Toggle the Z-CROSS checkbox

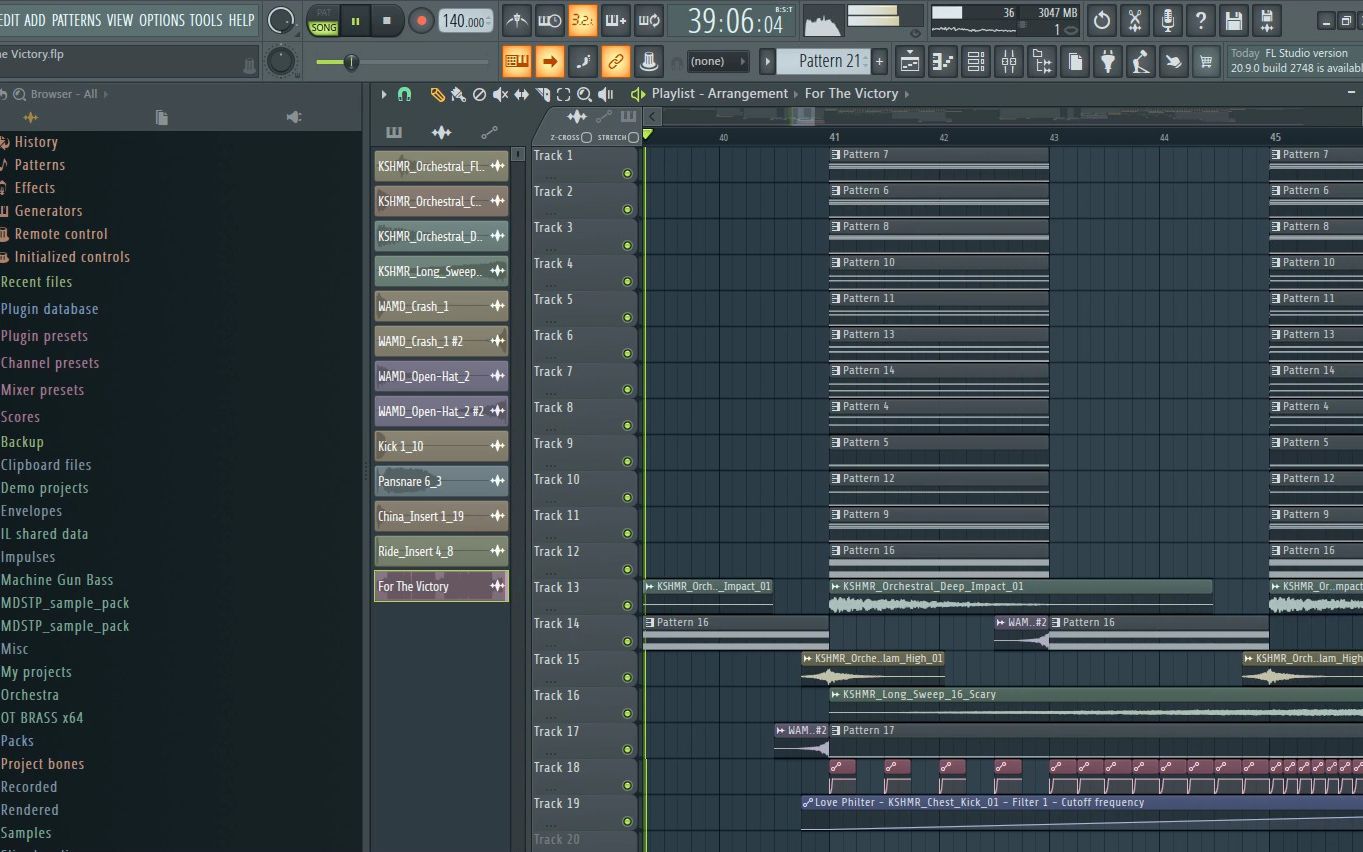[x=587, y=137]
